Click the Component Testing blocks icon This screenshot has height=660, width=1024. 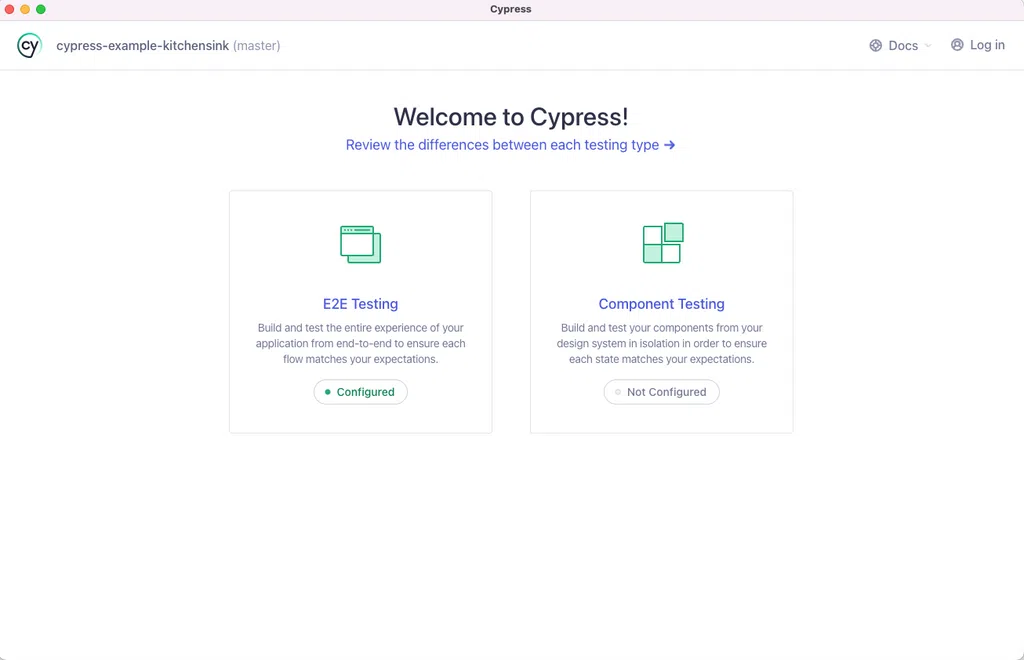[662, 243]
